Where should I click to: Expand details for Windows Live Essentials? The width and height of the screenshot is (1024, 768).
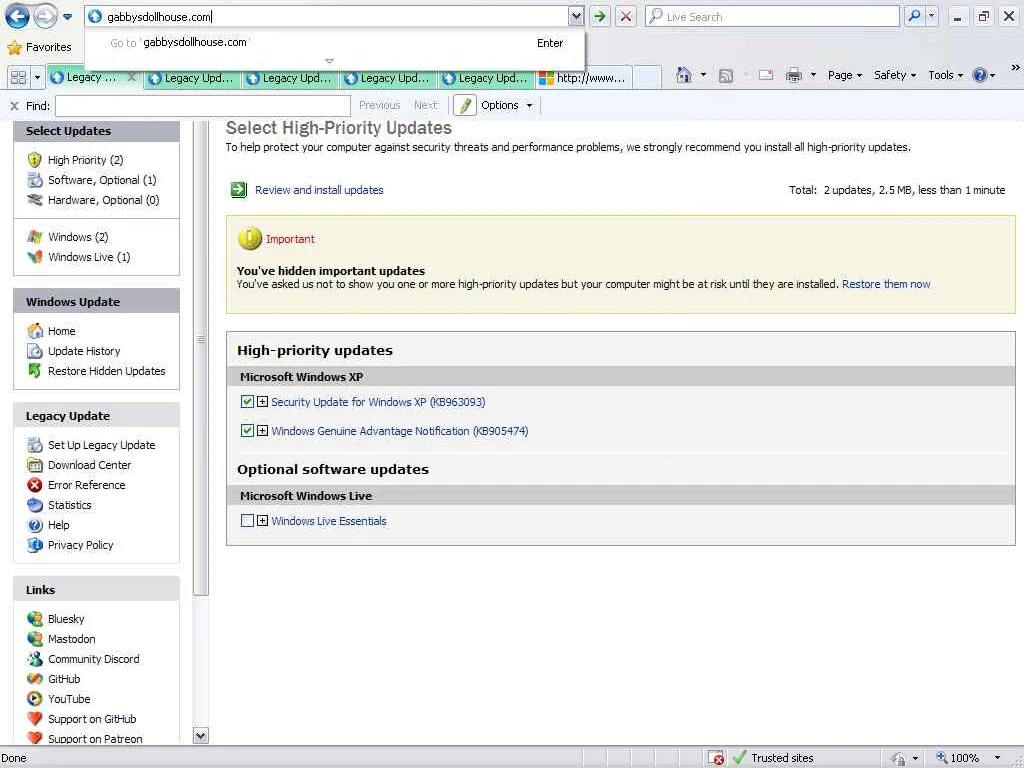[263, 520]
